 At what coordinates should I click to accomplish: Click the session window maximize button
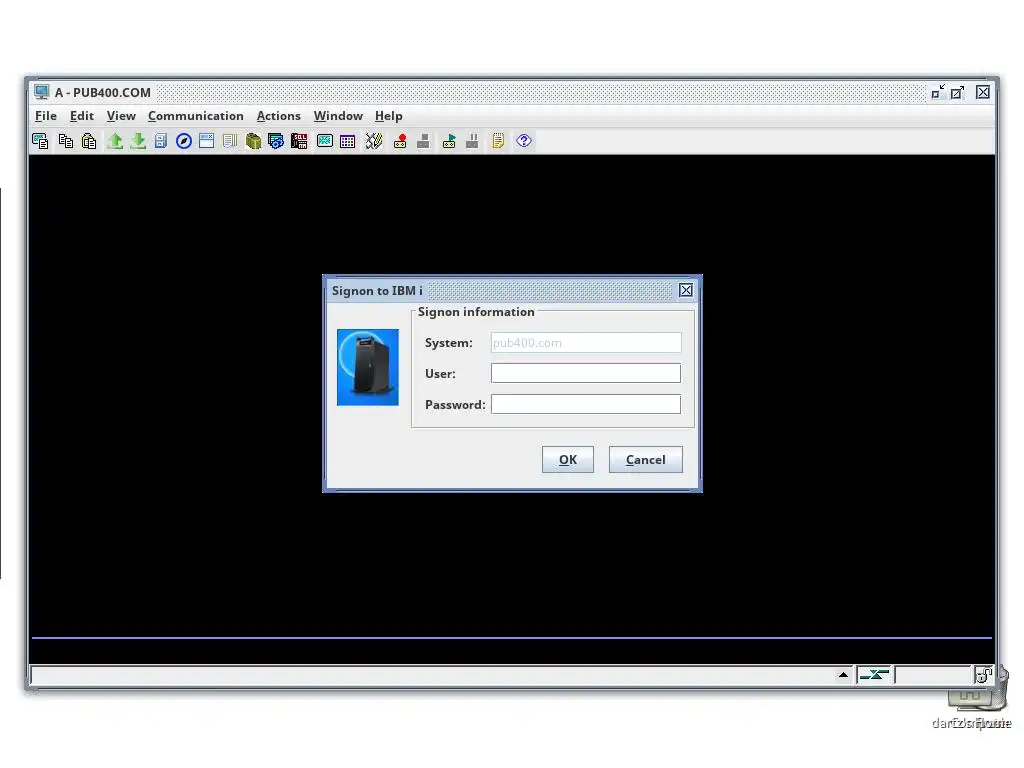point(957,92)
